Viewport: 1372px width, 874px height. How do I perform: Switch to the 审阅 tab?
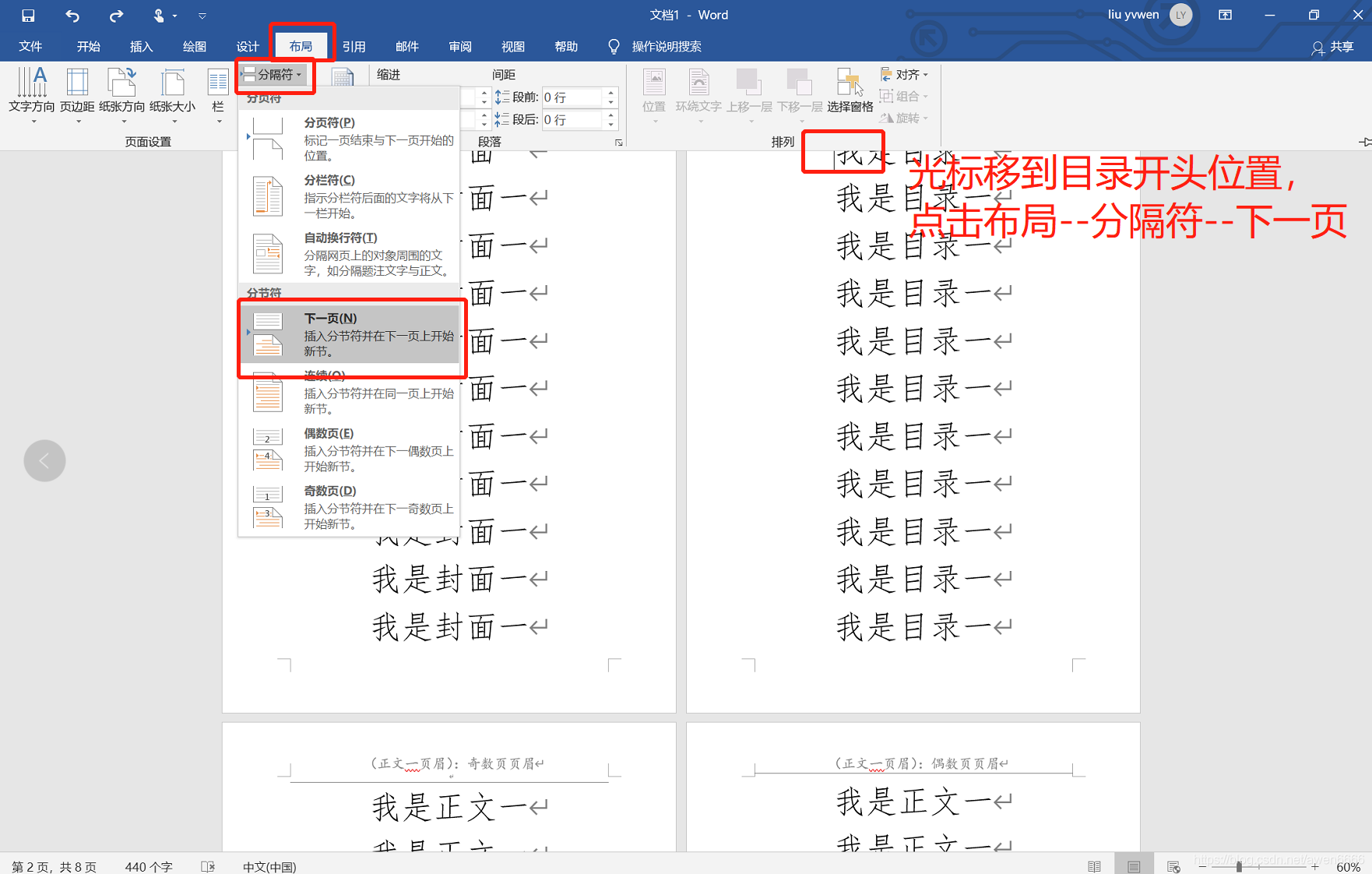point(460,47)
